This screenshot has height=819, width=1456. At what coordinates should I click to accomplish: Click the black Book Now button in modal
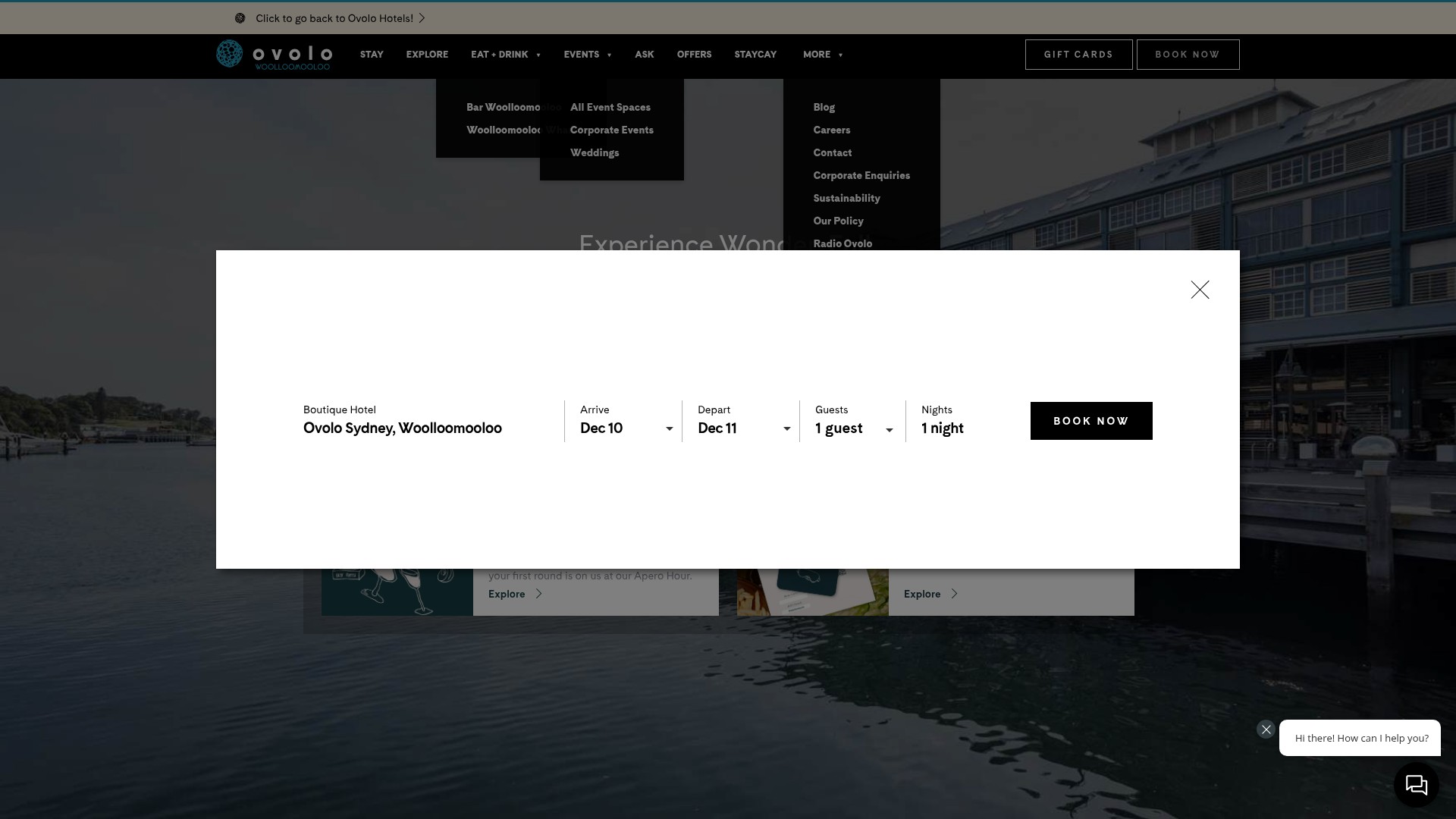click(1091, 421)
